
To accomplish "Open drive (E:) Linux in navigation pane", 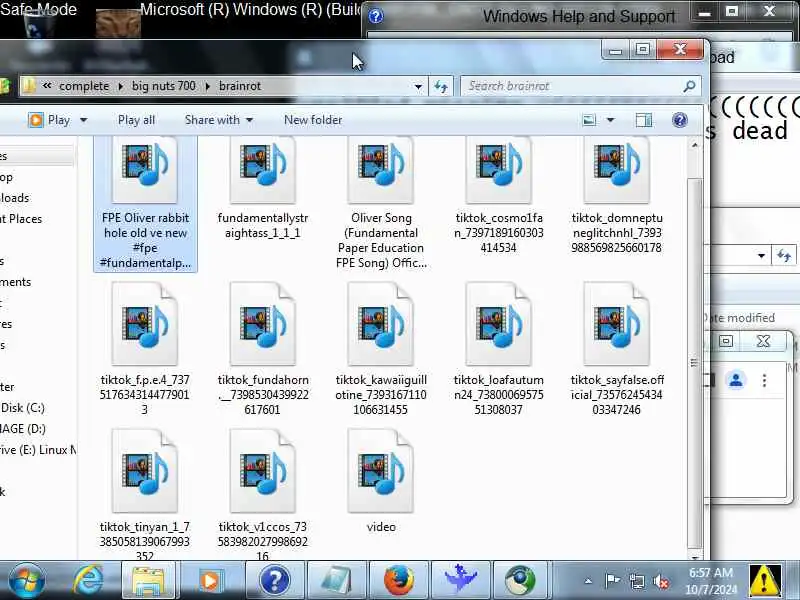I will pos(38,449).
